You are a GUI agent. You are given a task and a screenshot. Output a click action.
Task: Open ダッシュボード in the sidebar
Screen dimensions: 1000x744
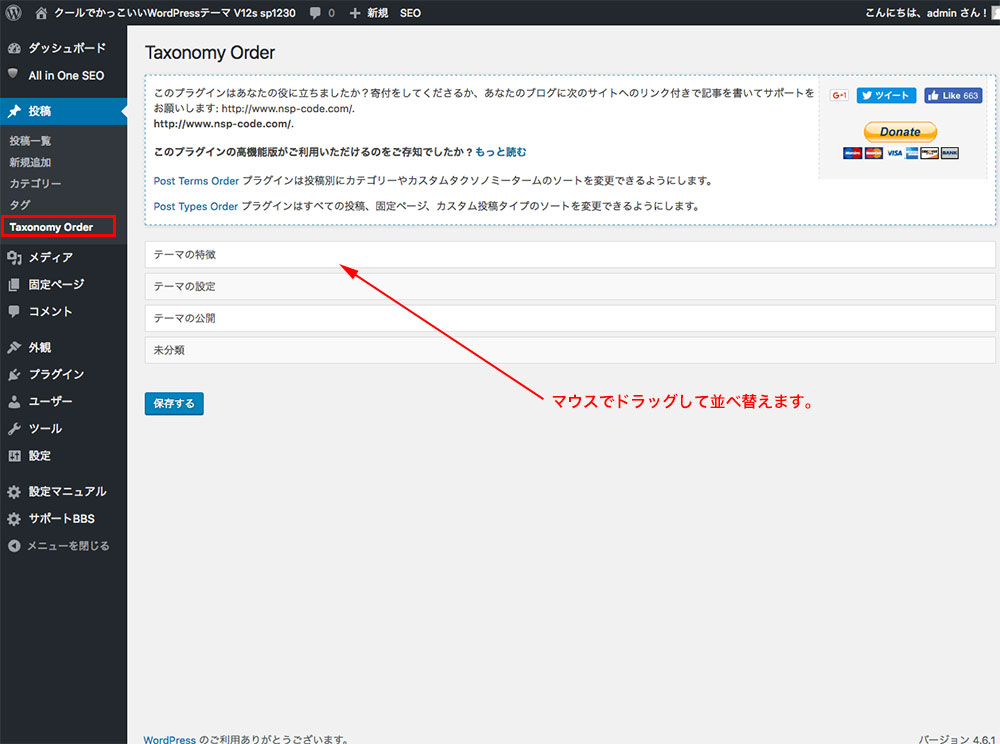pyautogui.click(x=67, y=48)
